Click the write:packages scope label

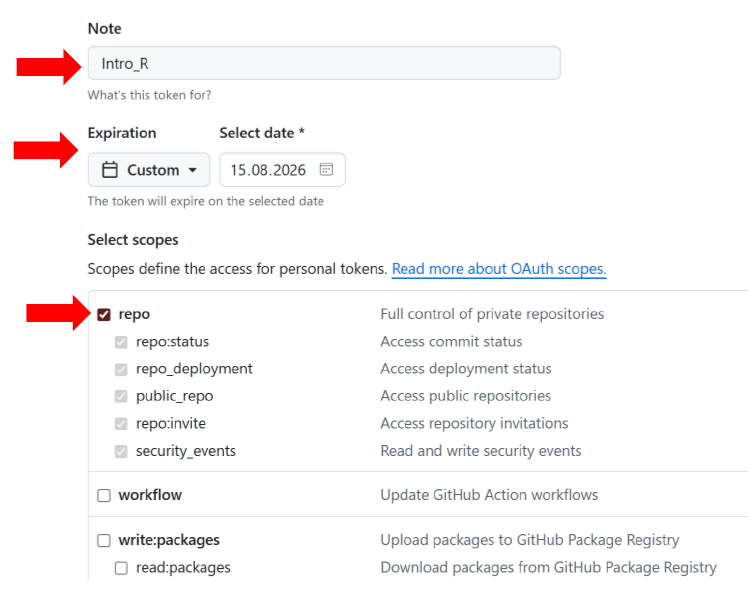point(169,541)
